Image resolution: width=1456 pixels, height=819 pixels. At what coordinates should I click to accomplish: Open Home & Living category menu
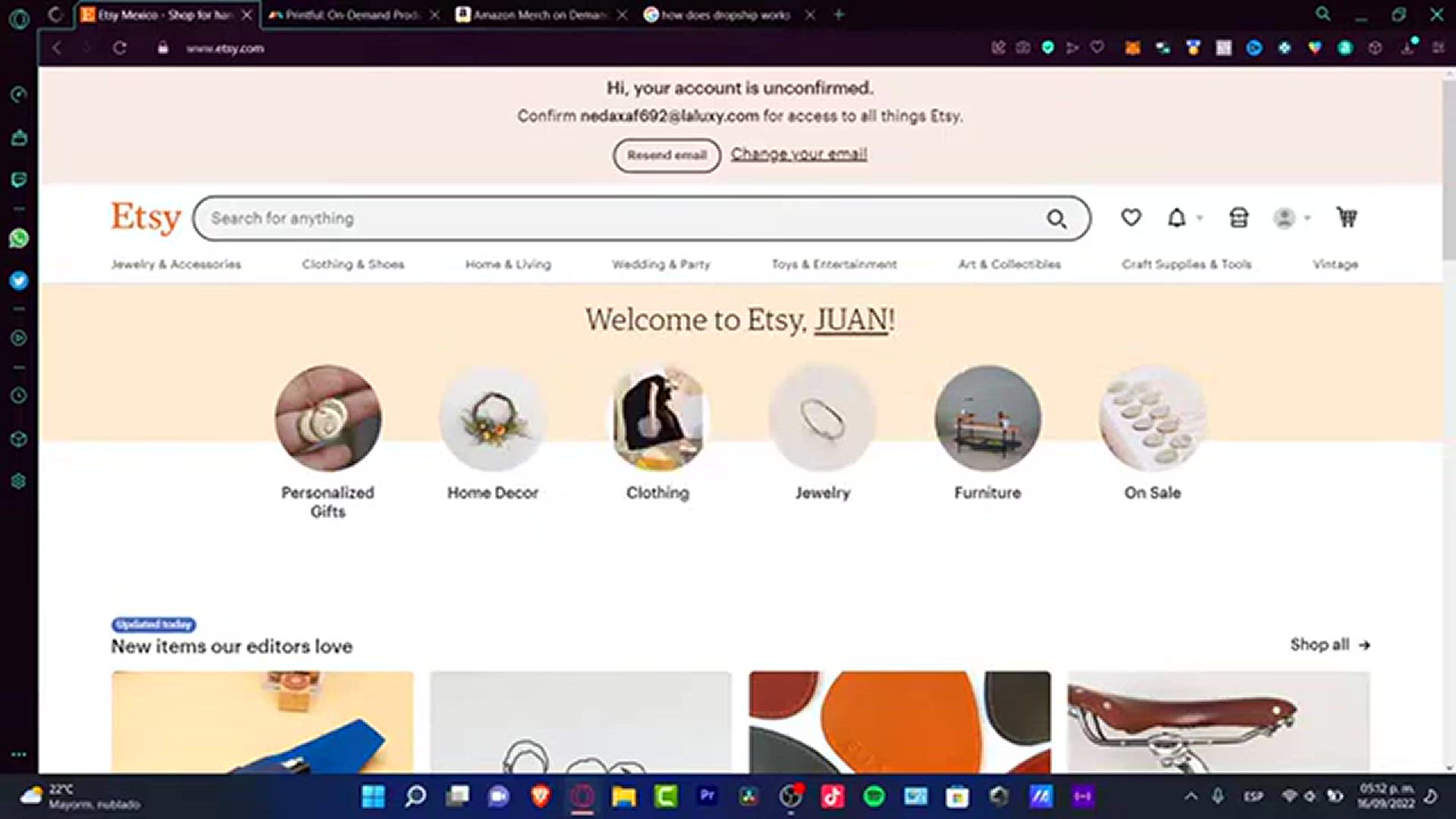pyautogui.click(x=508, y=264)
